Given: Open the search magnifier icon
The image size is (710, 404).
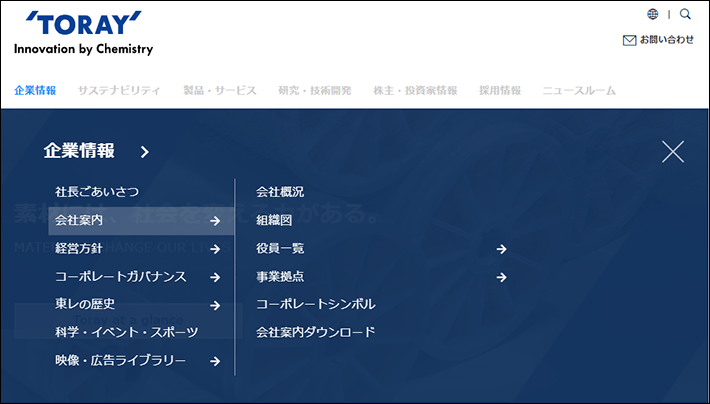Looking at the screenshot, I should coord(685,14).
